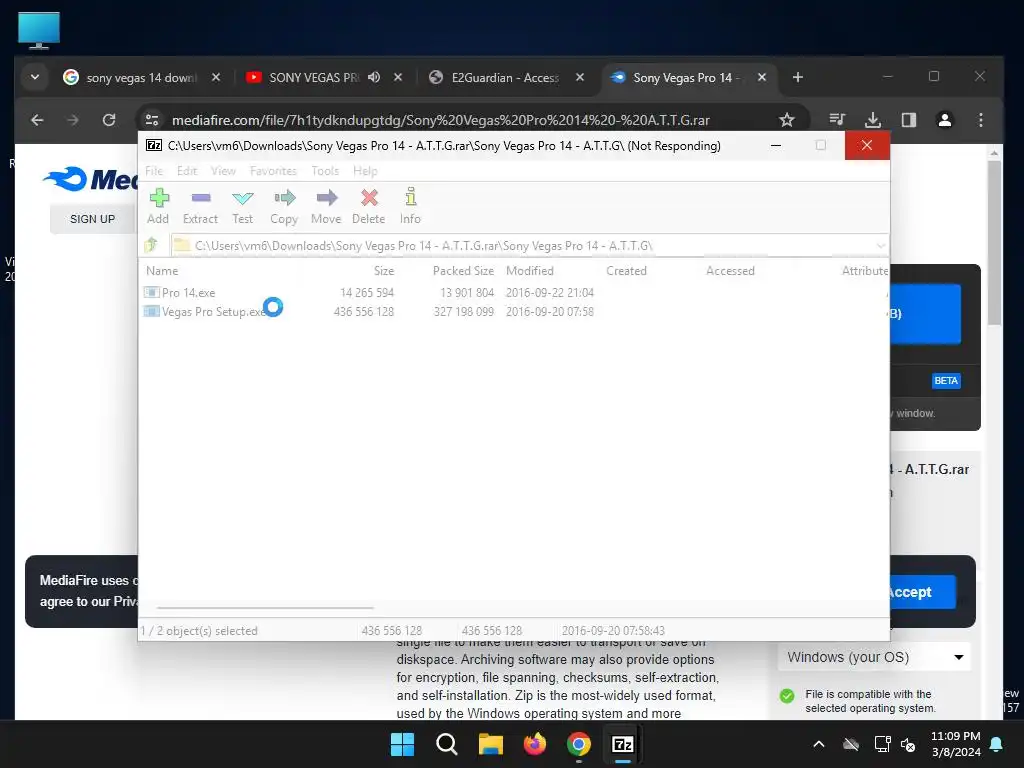Open the Chrome profile icon
Viewport: 1024px width, 768px height.
tap(944, 120)
